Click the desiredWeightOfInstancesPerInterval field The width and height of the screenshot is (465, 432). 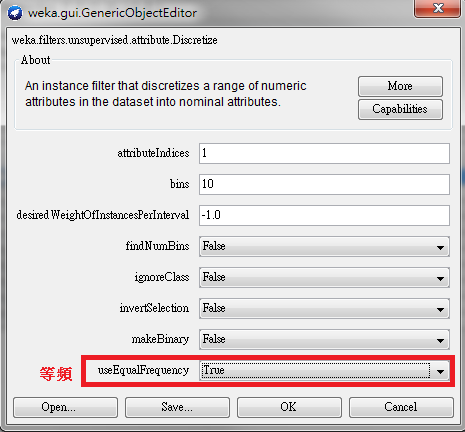pyautogui.click(x=324, y=215)
